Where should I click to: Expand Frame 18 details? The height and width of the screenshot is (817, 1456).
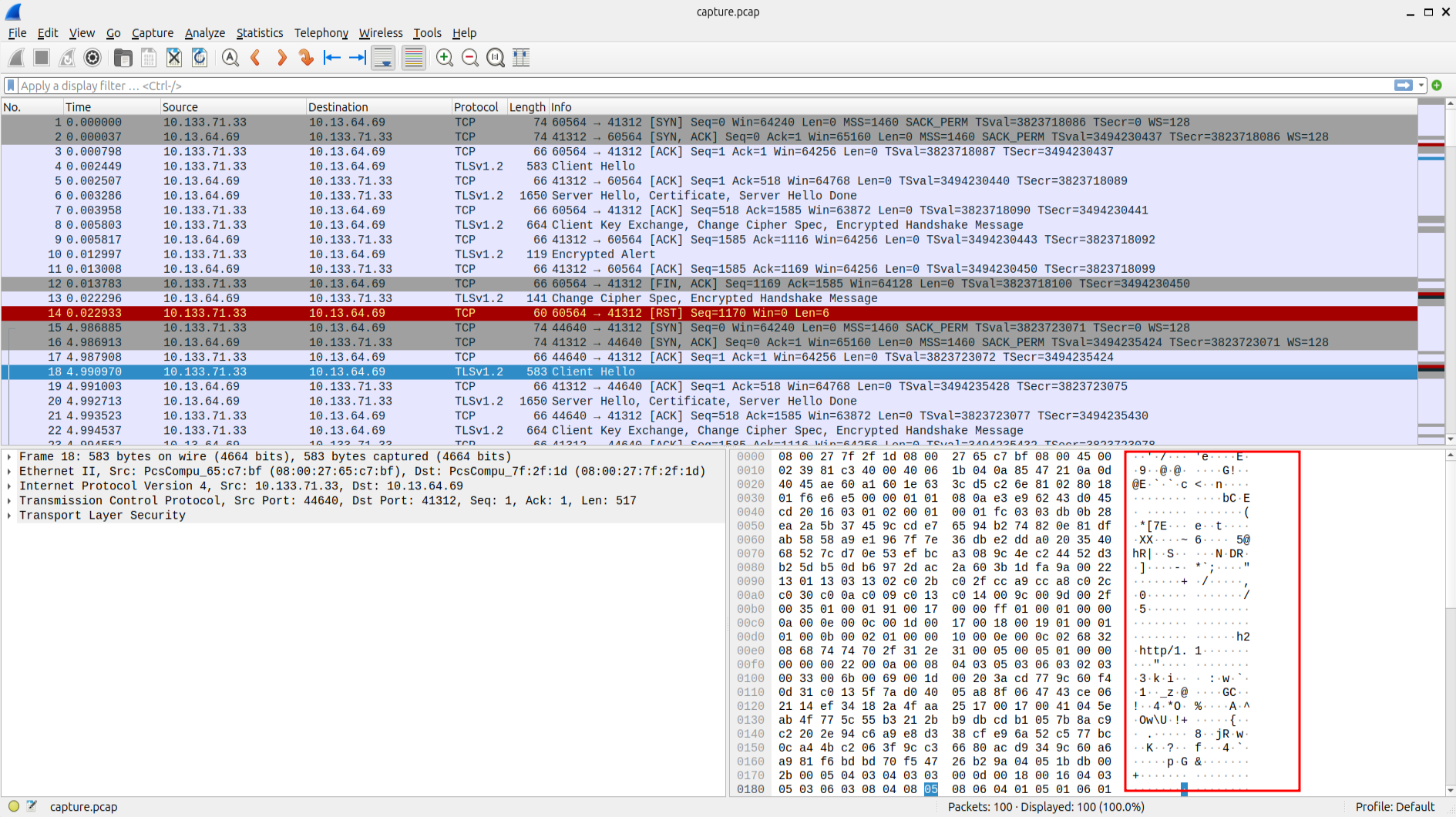9,457
